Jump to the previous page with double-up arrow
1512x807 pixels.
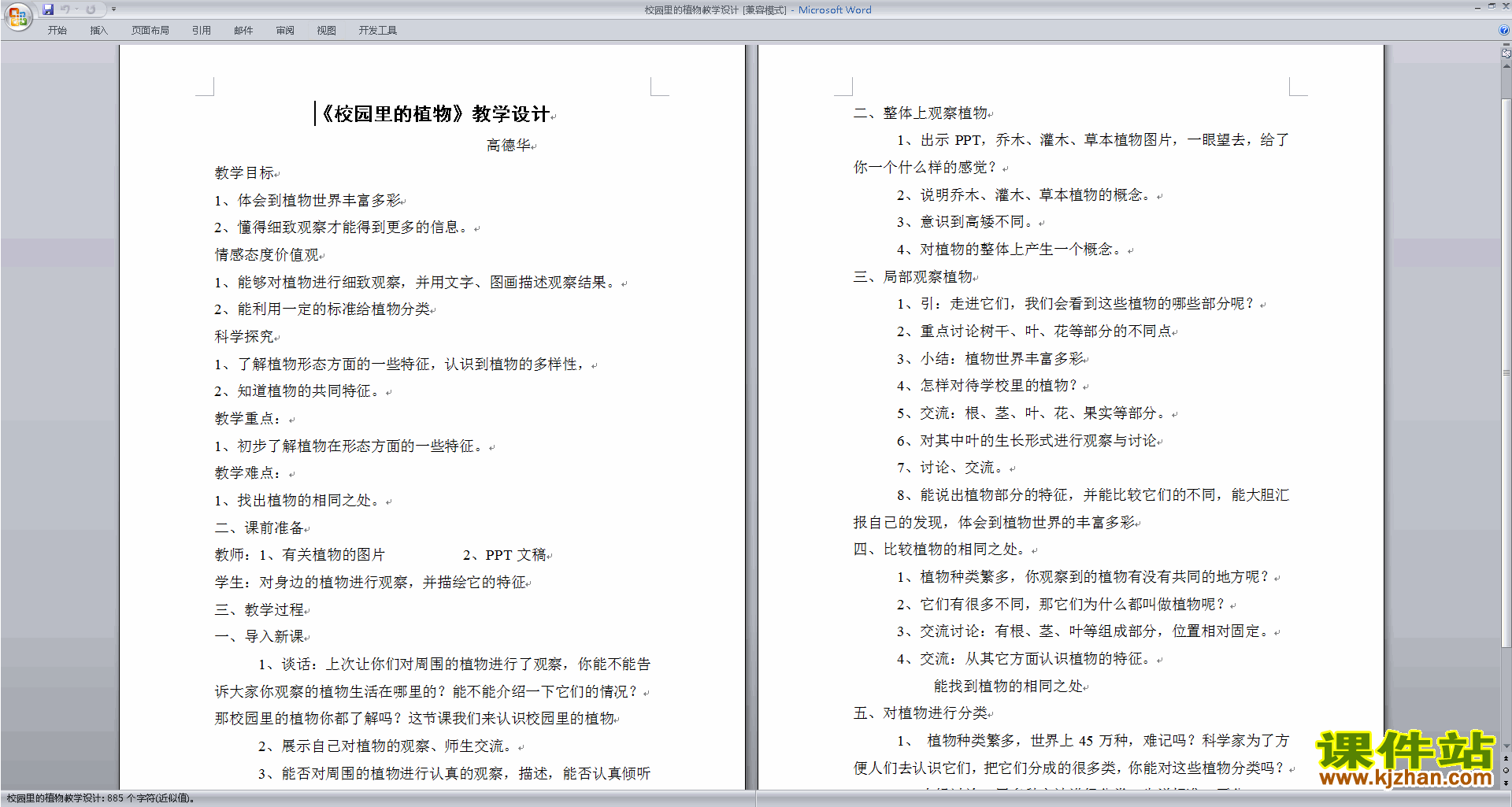click(x=1506, y=759)
